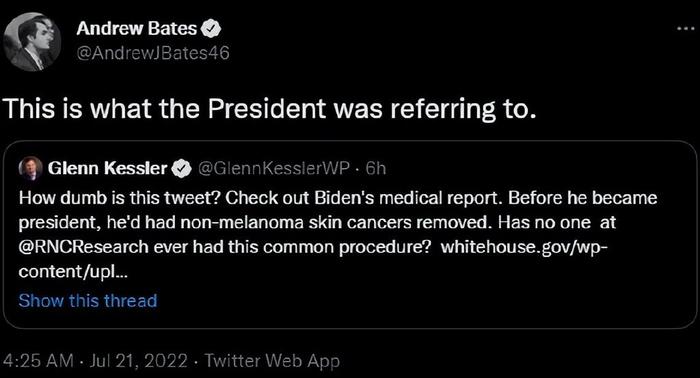Click the 4:25 AM Jul 21, 2022 timestamp
Image resolution: width=700 pixels, height=378 pixels.
[95, 361]
